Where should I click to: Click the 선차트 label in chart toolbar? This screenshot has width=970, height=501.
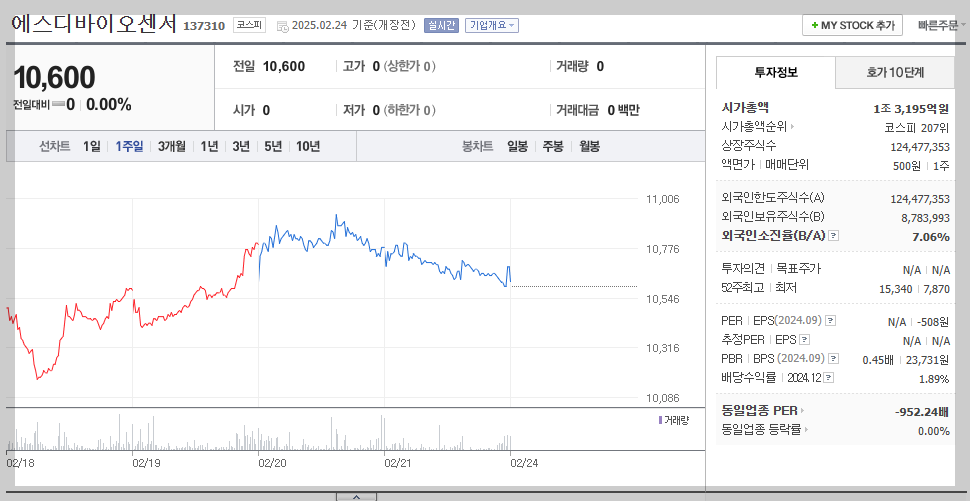[x=54, y=147]
